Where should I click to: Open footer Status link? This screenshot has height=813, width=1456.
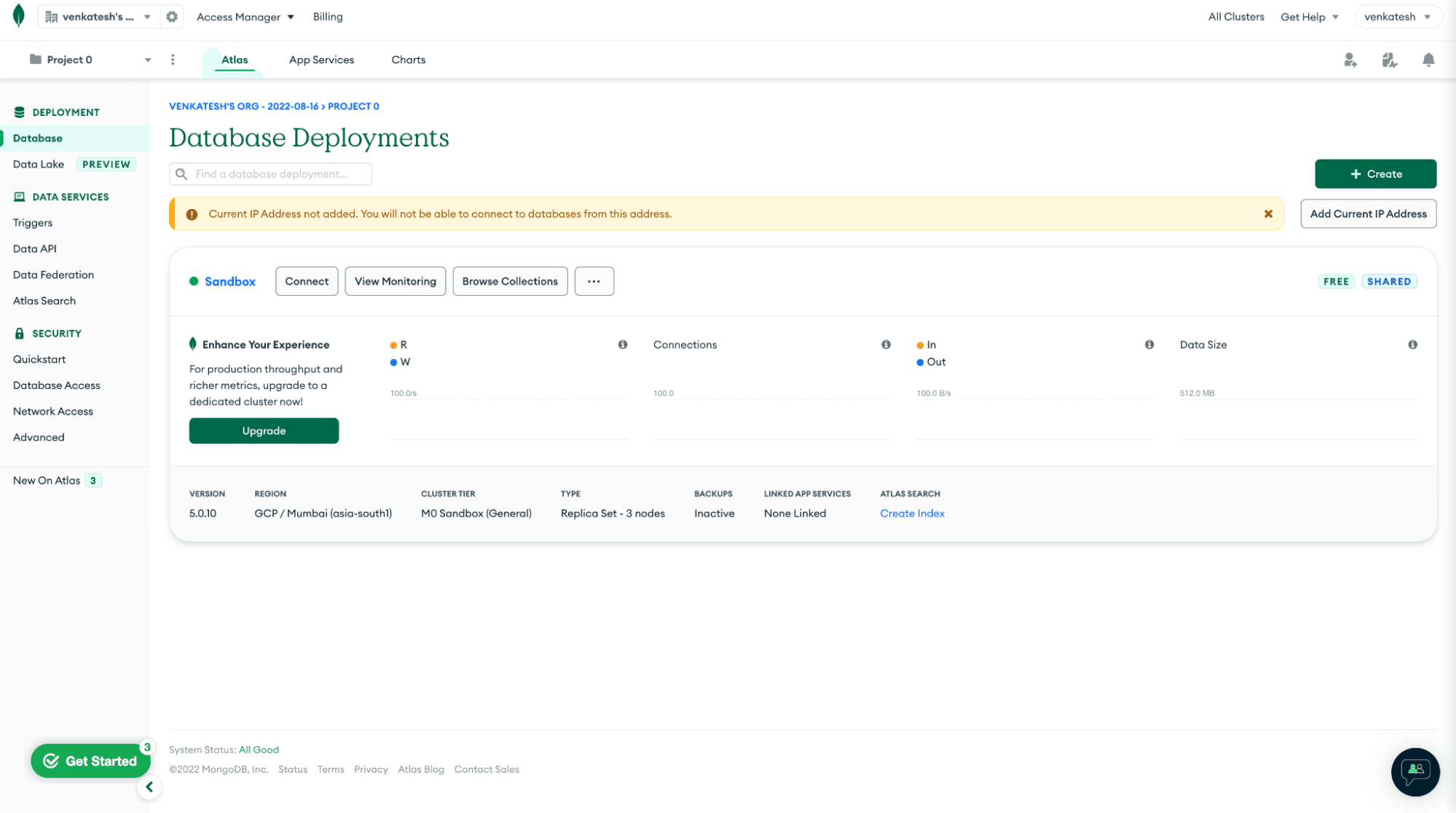point(293,769)
